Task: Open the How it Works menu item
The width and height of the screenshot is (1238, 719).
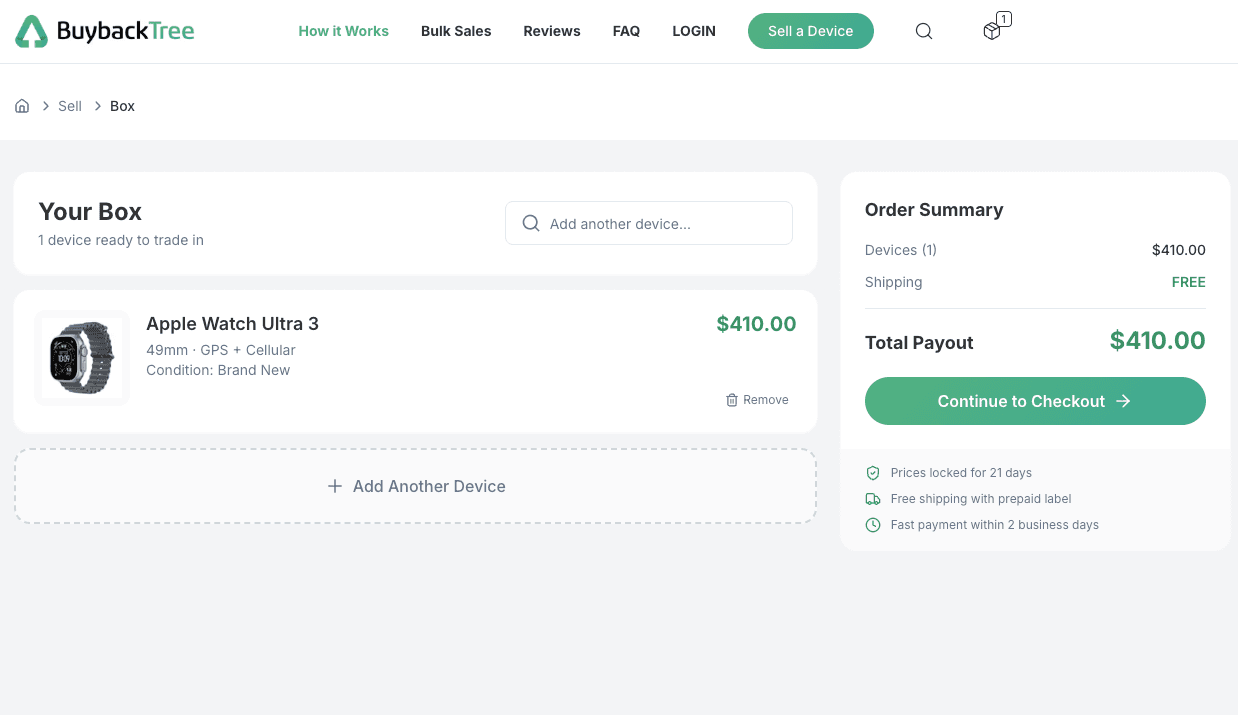Action: pos(343,31)
